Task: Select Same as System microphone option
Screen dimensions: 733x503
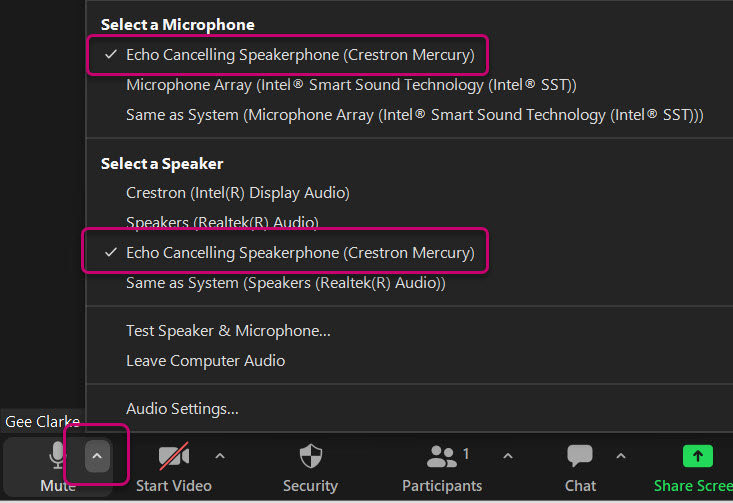Action: point(415,115)
